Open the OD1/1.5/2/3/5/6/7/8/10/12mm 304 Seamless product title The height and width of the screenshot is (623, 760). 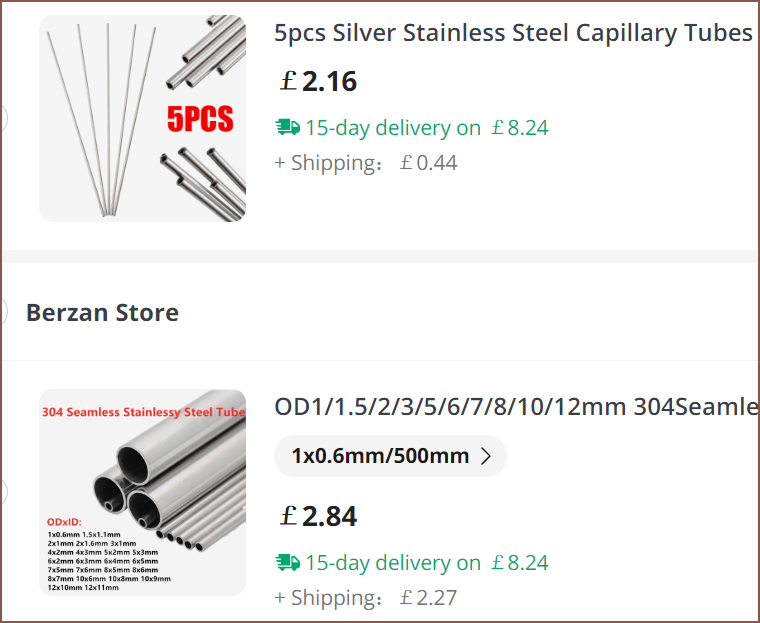(516, 407)
